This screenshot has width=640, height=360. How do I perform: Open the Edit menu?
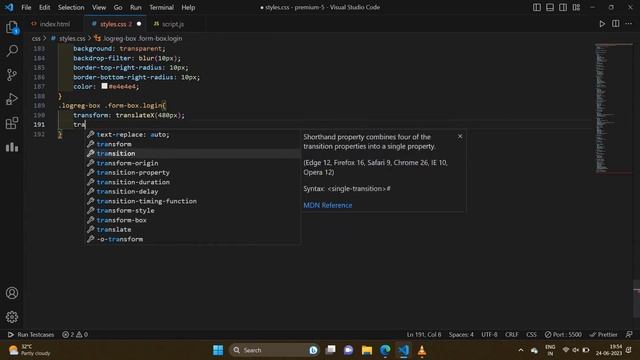point(44,7)
